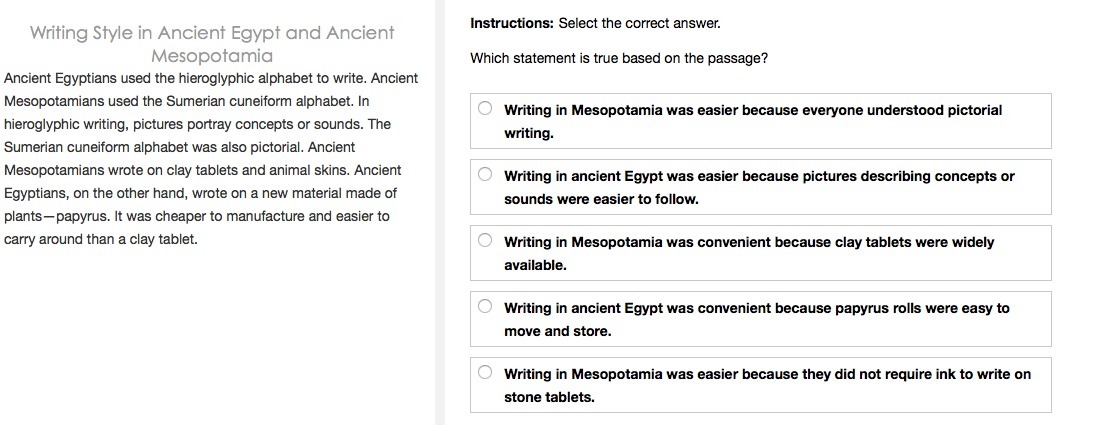Pick radio button for 'papyrus rolls were easy to move'

(485, 306)
